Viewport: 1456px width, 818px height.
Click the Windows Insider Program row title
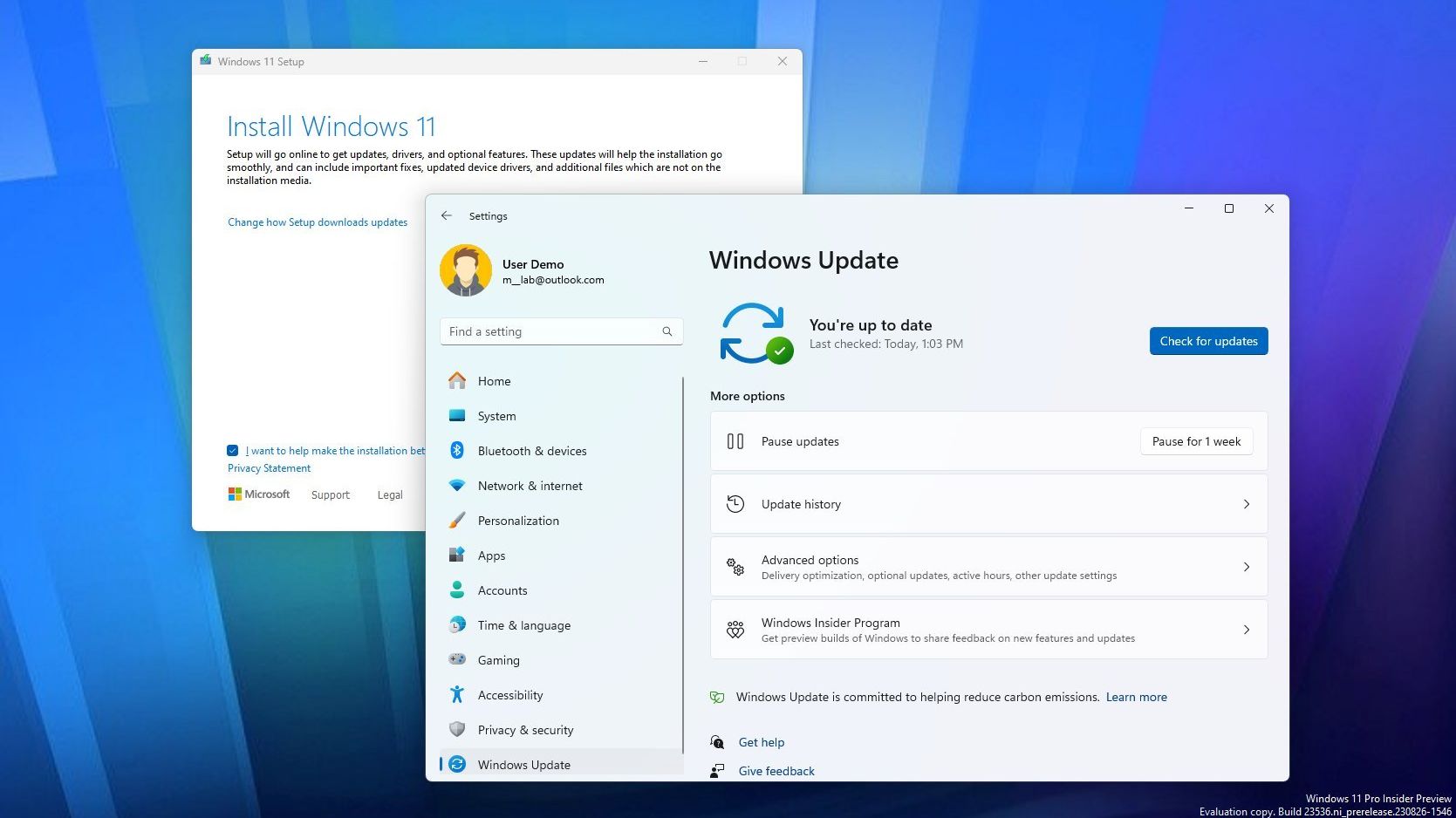coord(831,623)
